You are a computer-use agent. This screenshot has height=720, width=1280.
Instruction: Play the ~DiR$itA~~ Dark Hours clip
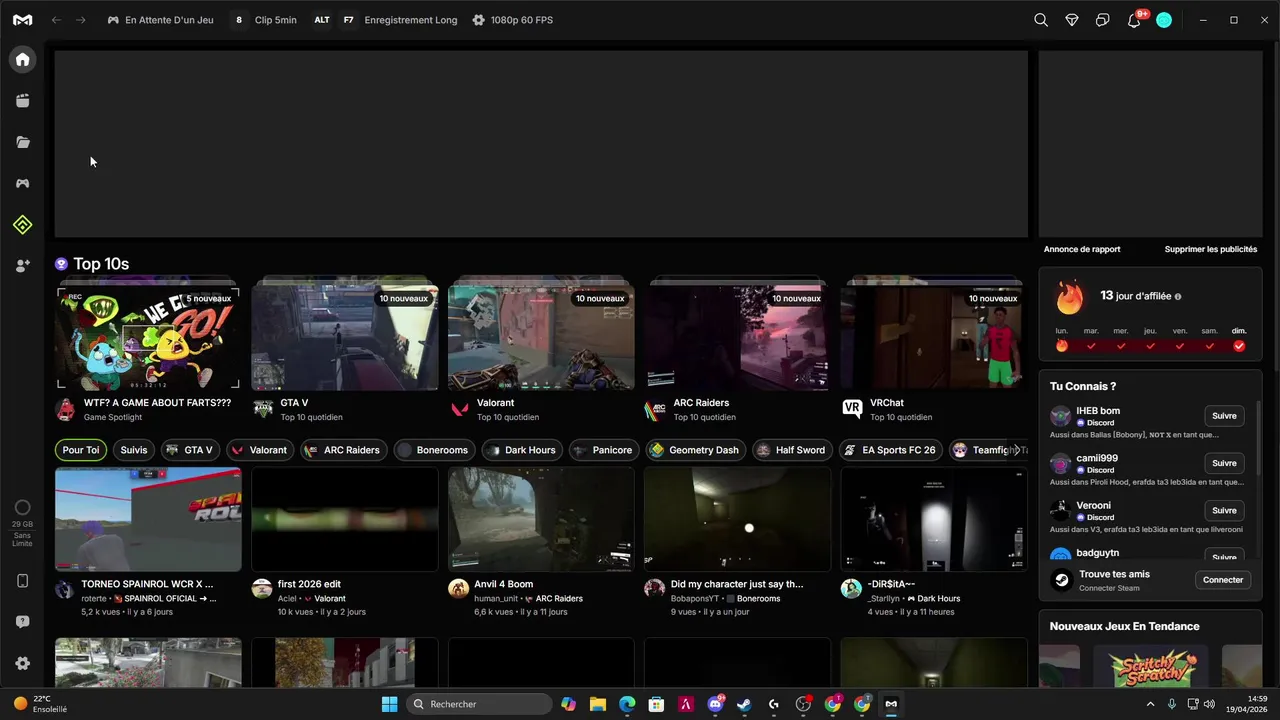click(x=934, y=519)
